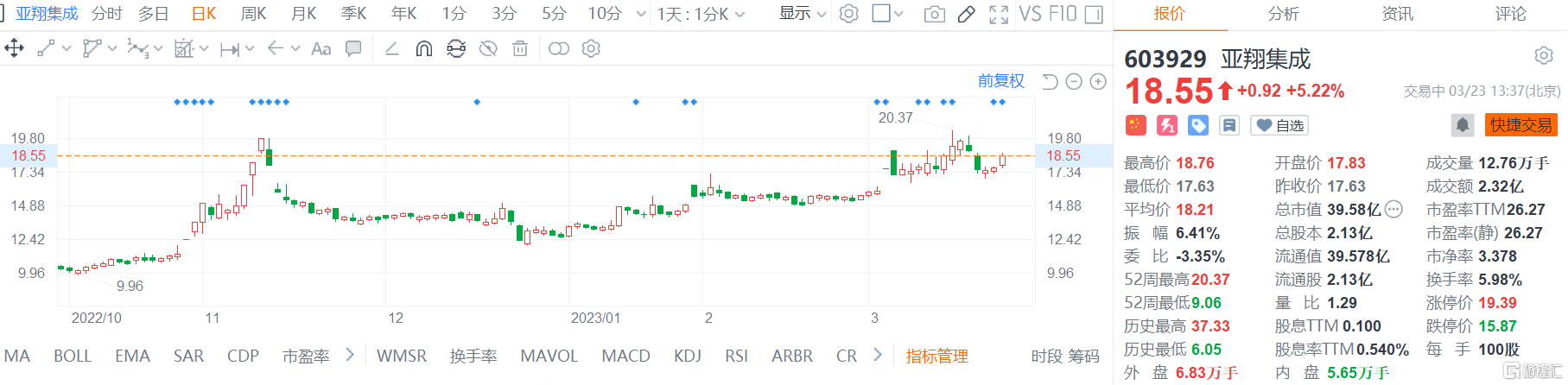Image resolution: width=1568 pixels, height=385 pixels.
Task: Switch to 周K weekly chart
Action: [x=253, y=14]
